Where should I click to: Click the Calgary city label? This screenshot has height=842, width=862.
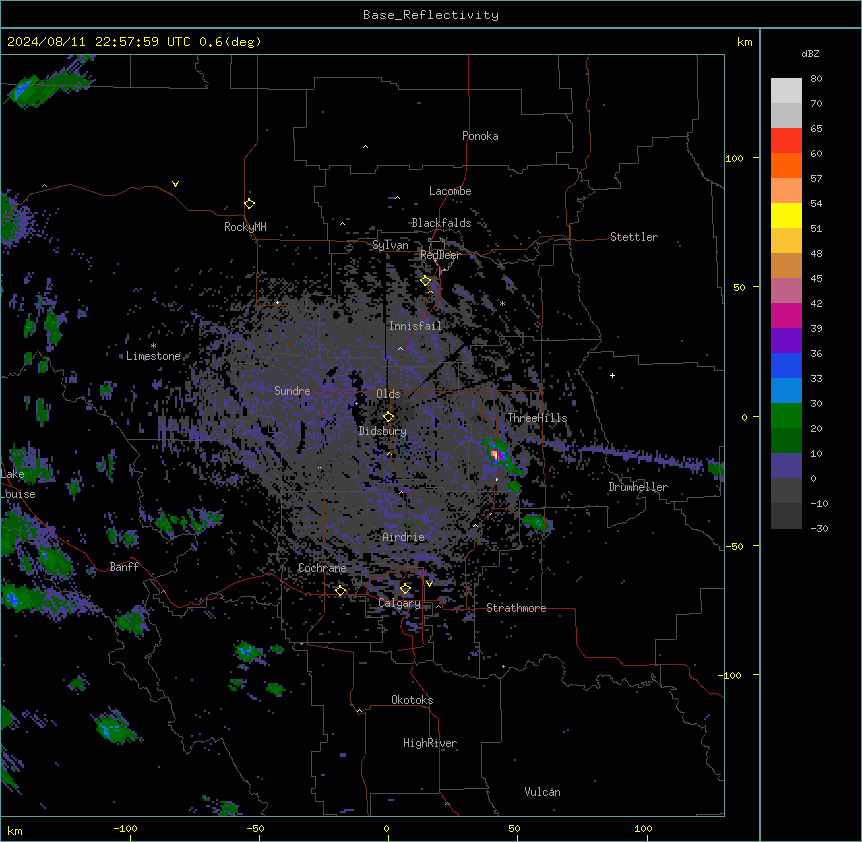pos(400,603)
